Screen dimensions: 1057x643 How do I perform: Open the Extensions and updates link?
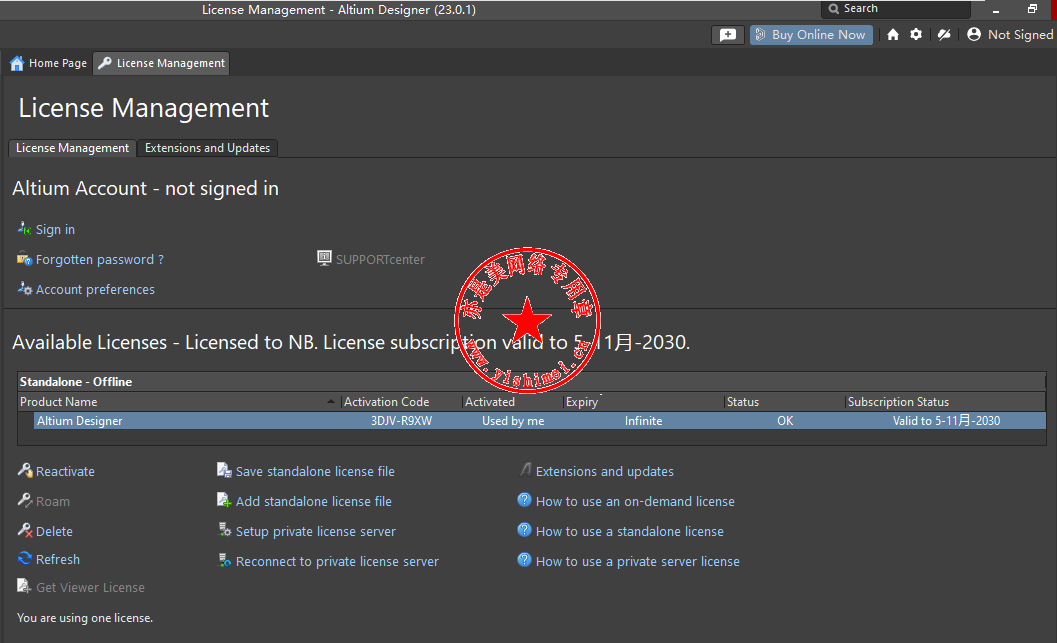tap(605, 472)
